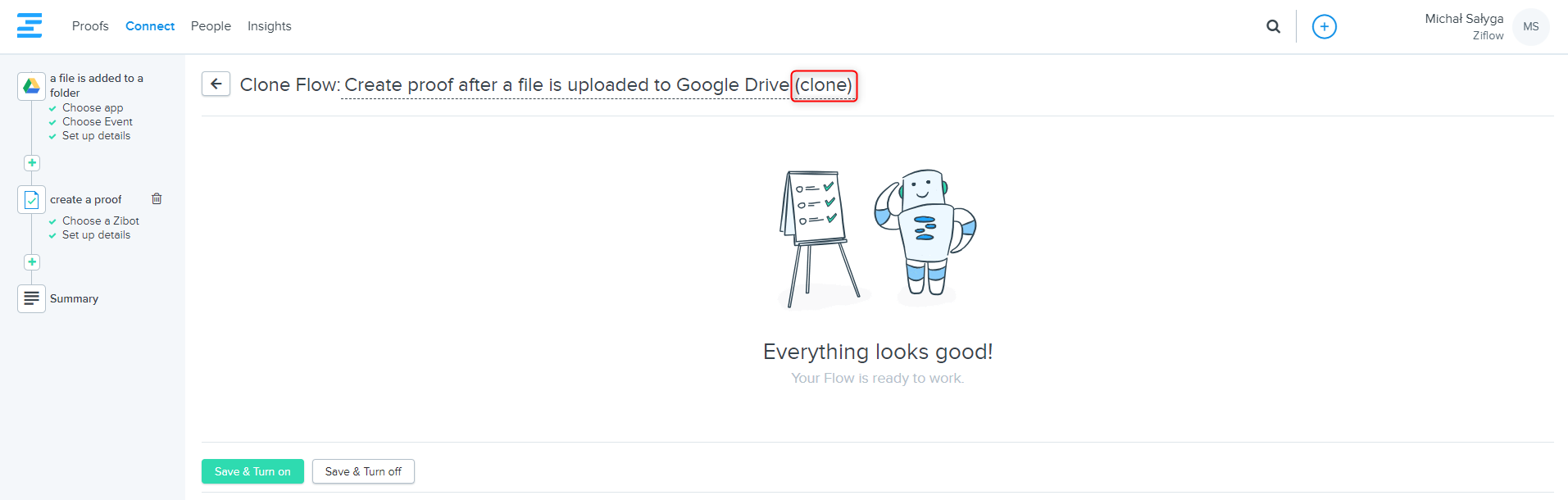Switch to the Insights tab
This screenshot has height=500, width=1568.
tap(269, 26)
